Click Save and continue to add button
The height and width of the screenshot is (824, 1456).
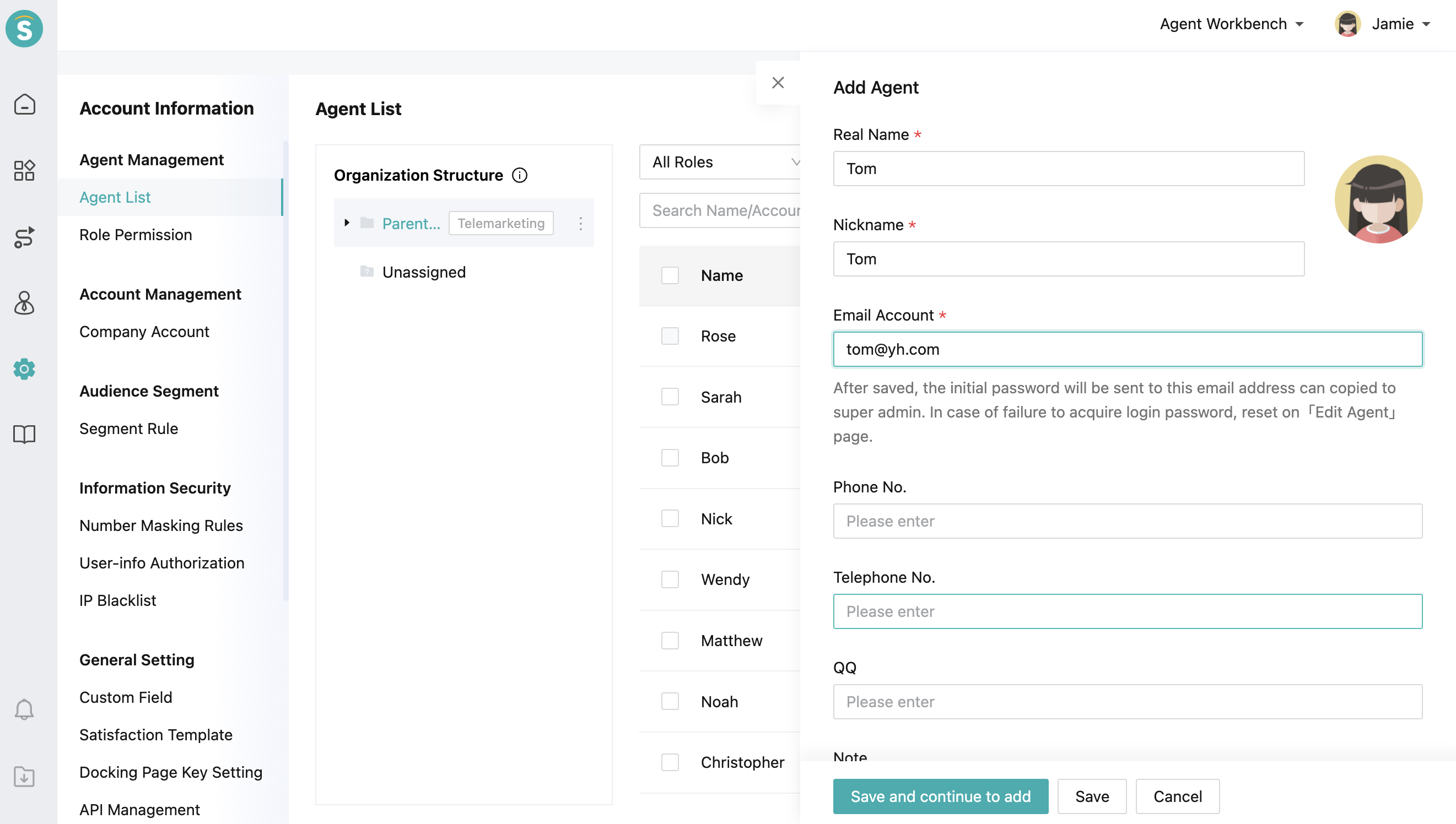click(940, 796)
